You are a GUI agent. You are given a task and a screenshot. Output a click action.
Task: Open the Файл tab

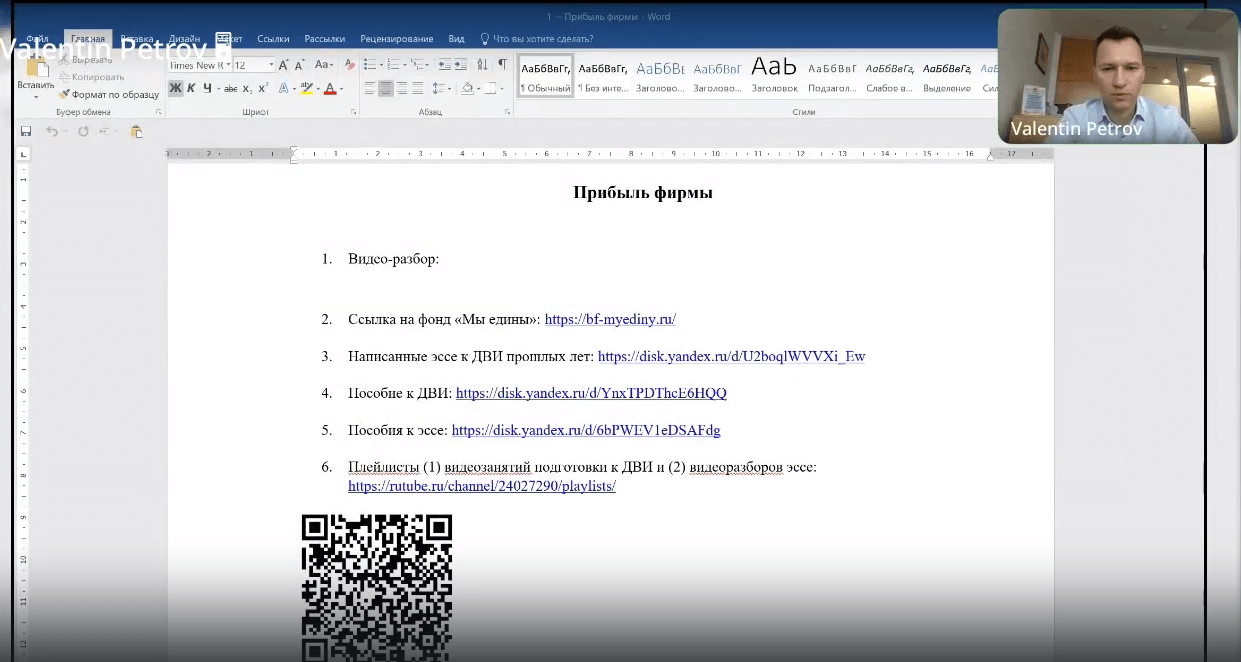coord(38,39)
